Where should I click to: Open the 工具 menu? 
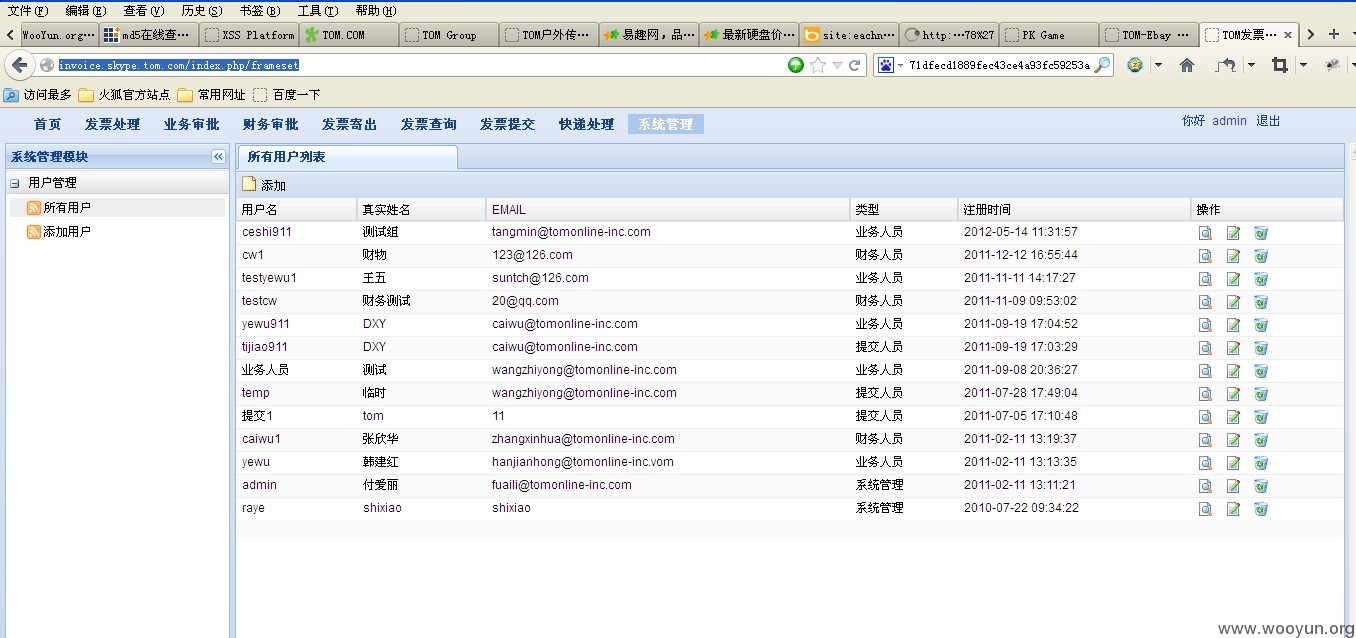318,11
